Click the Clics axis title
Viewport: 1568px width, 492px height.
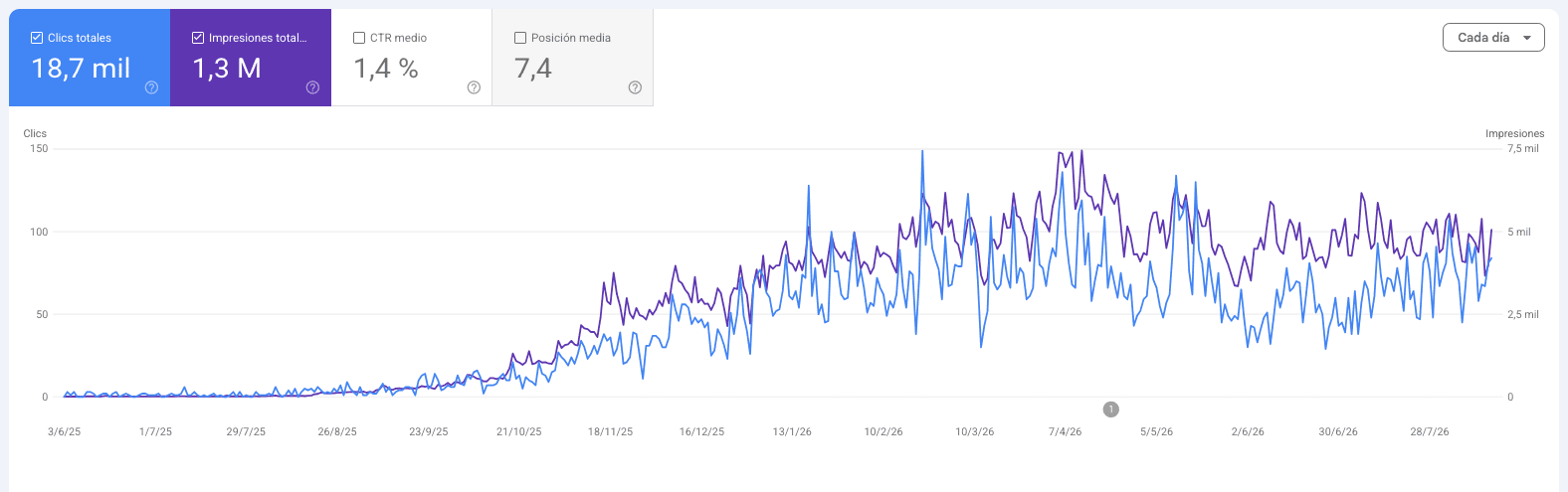pyautogui.click(x=35, y=133)
